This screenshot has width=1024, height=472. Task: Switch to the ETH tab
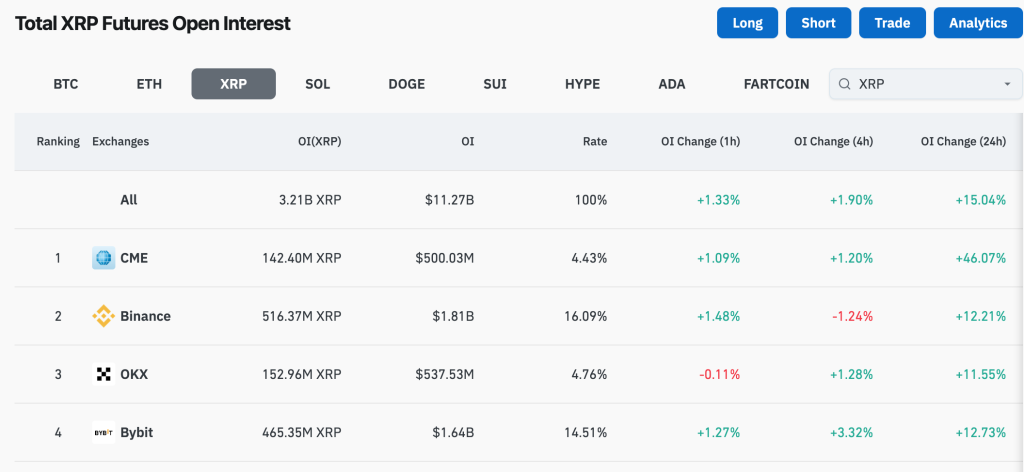149,84
